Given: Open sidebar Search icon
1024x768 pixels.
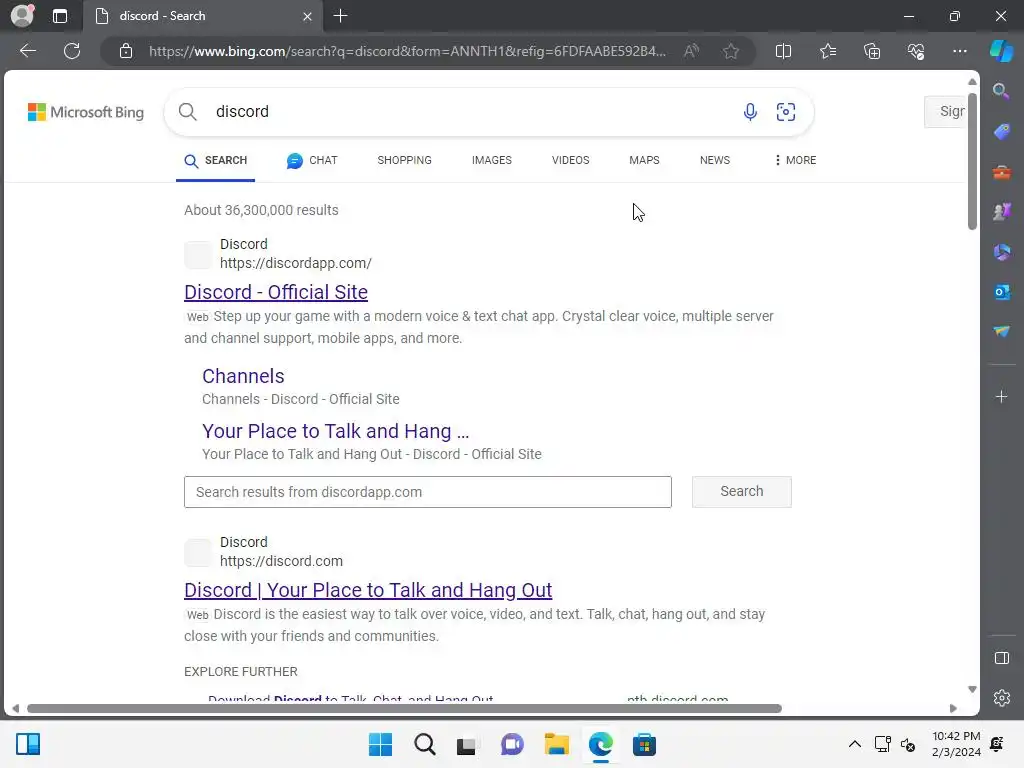Looking at the screenshot, I should pyautogui.click(x=1001, y=91).
